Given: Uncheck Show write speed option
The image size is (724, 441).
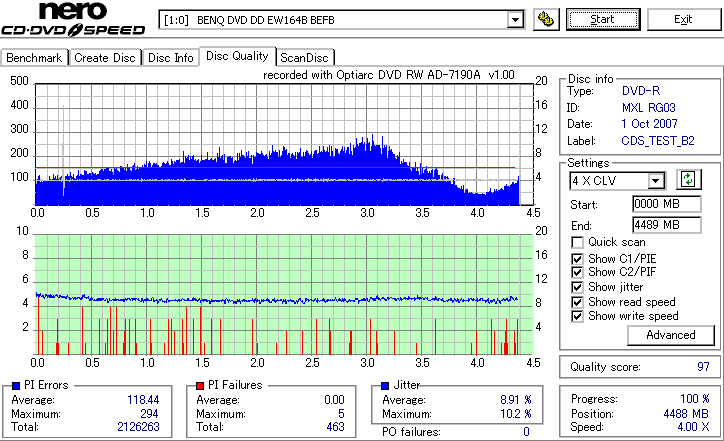Looking at the screenshot, I should pyautogui.click(x=577, y=316).
